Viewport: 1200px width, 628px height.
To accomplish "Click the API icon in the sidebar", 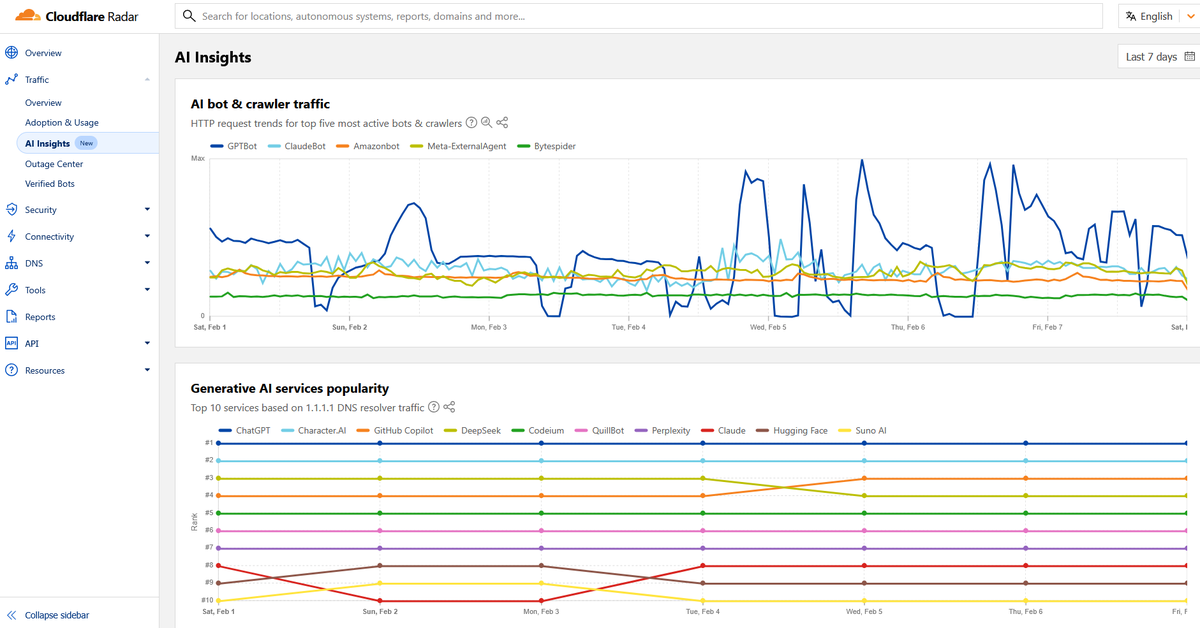I will pyautogui.click(x=12, y=343).
